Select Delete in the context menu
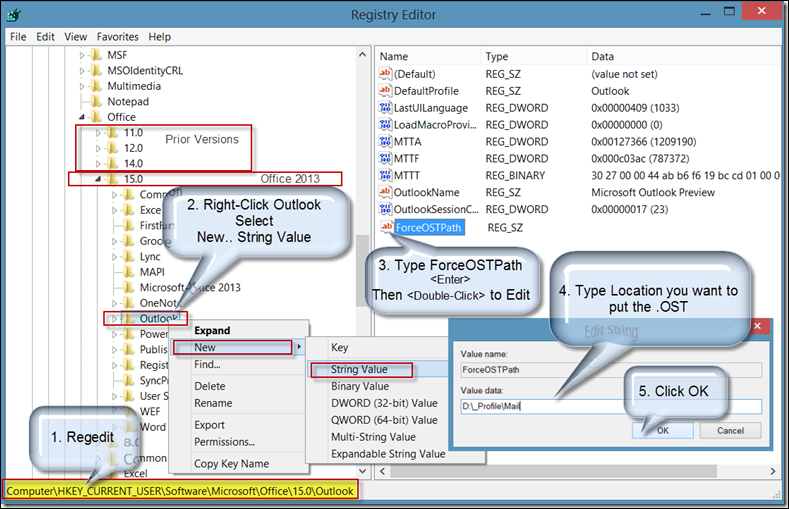 click(239, 386)
